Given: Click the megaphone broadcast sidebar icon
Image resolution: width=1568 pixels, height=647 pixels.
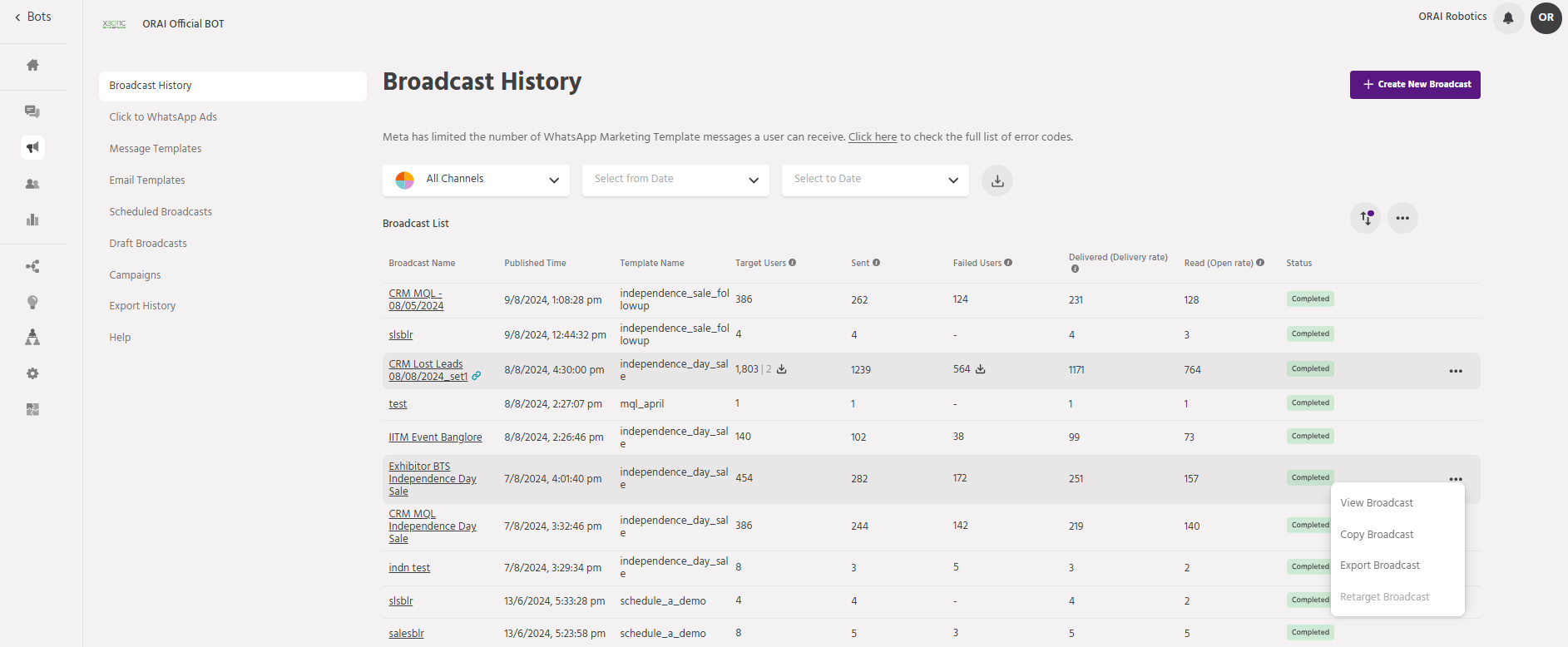Looking at the screenshot, I should click(32, 147).
